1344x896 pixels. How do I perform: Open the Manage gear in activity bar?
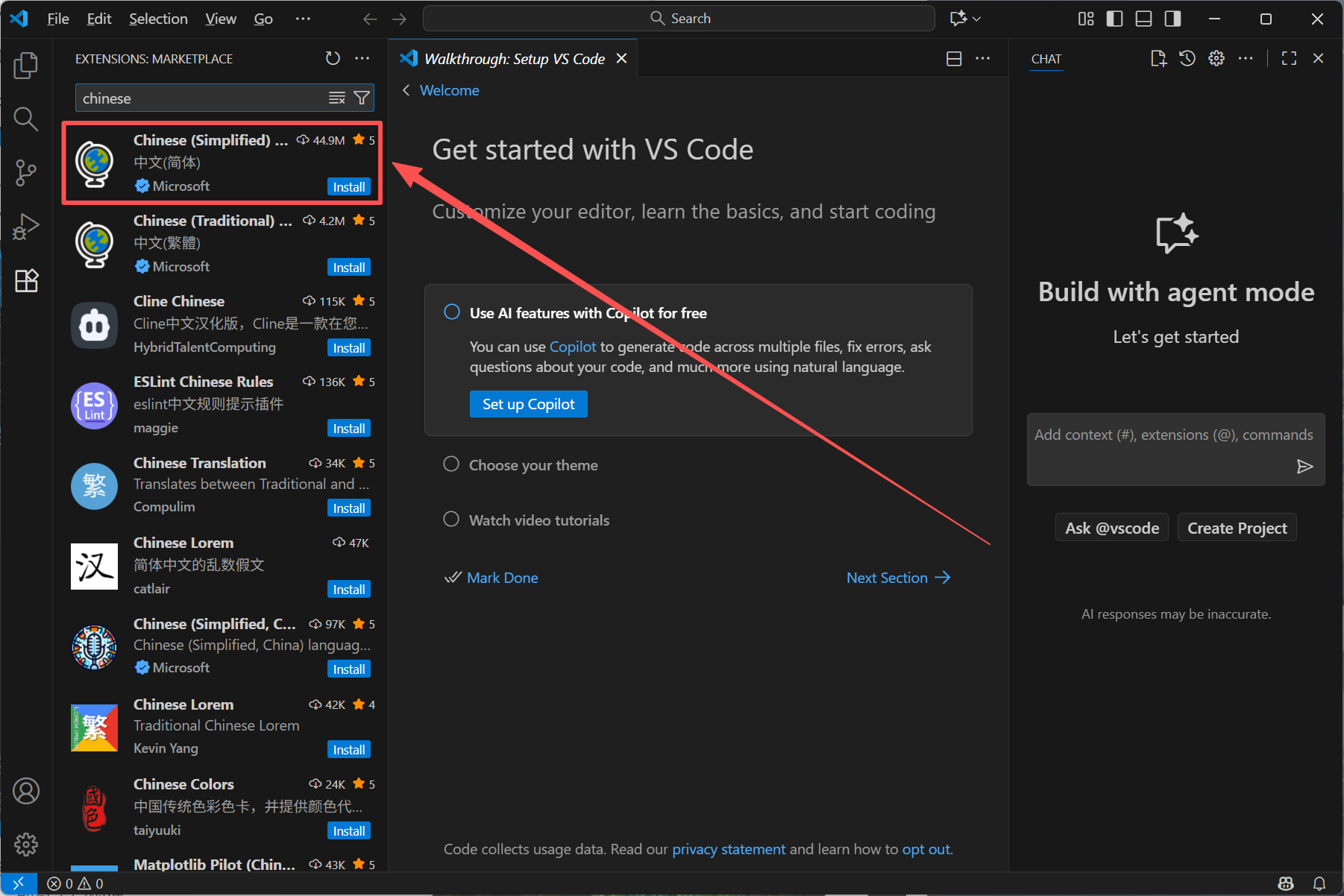pyautogui.click(x=26, y=845)
